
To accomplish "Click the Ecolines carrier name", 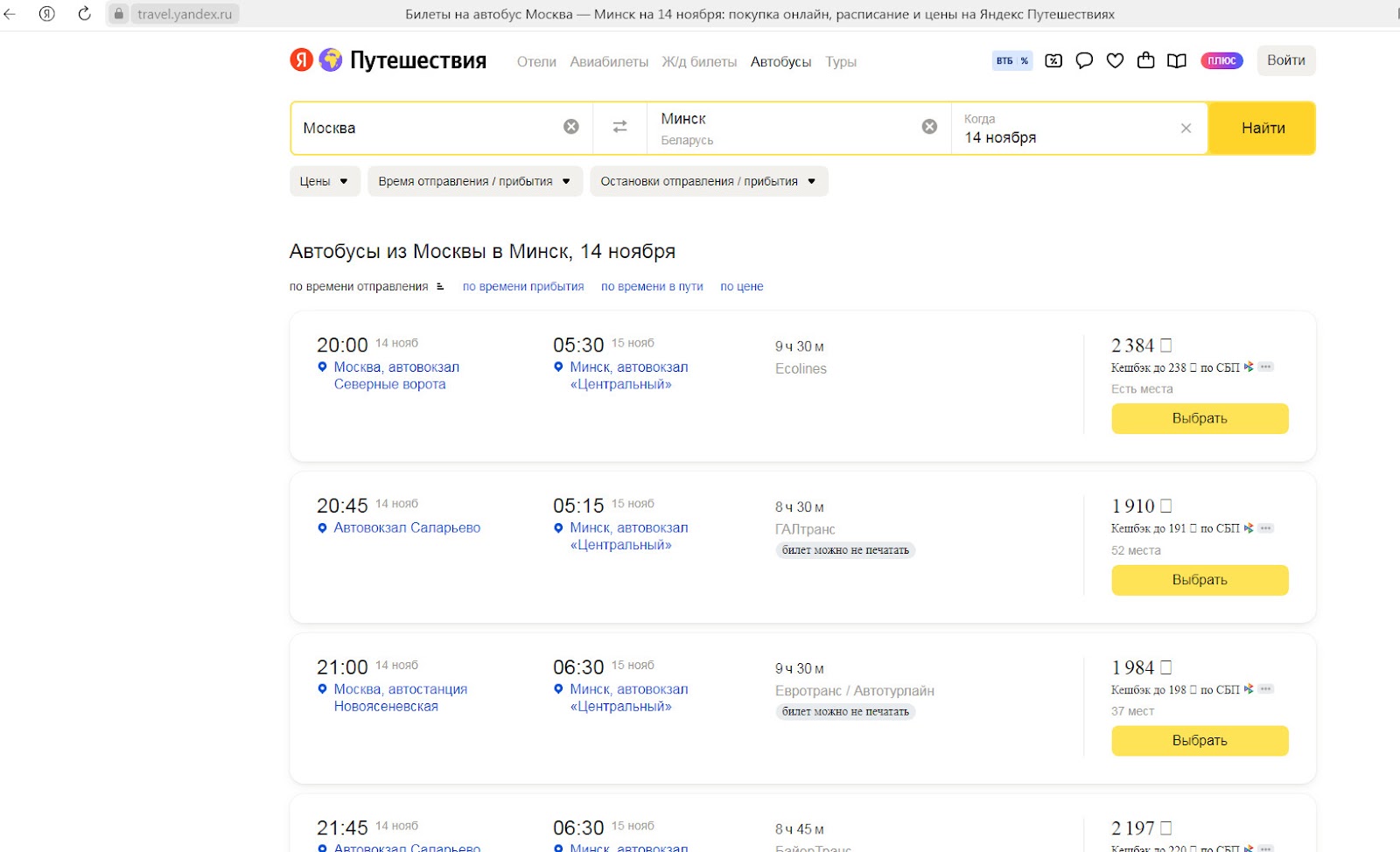I will (801, 368).
